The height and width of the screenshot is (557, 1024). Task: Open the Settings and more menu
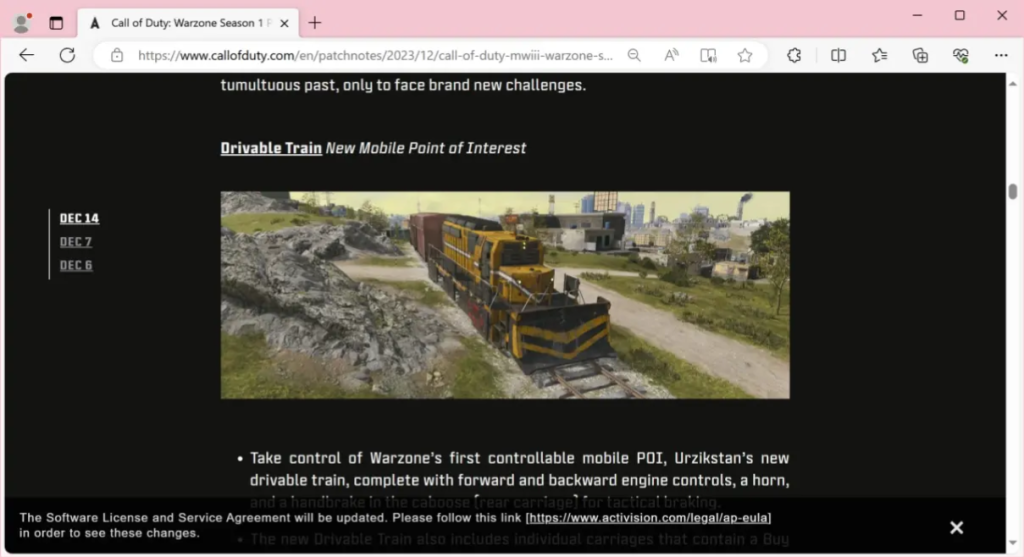[x=1001, y=56]
